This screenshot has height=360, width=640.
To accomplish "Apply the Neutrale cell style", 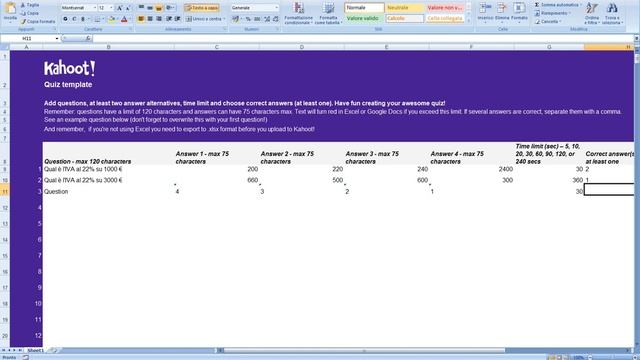I will (x=404, y=8).
